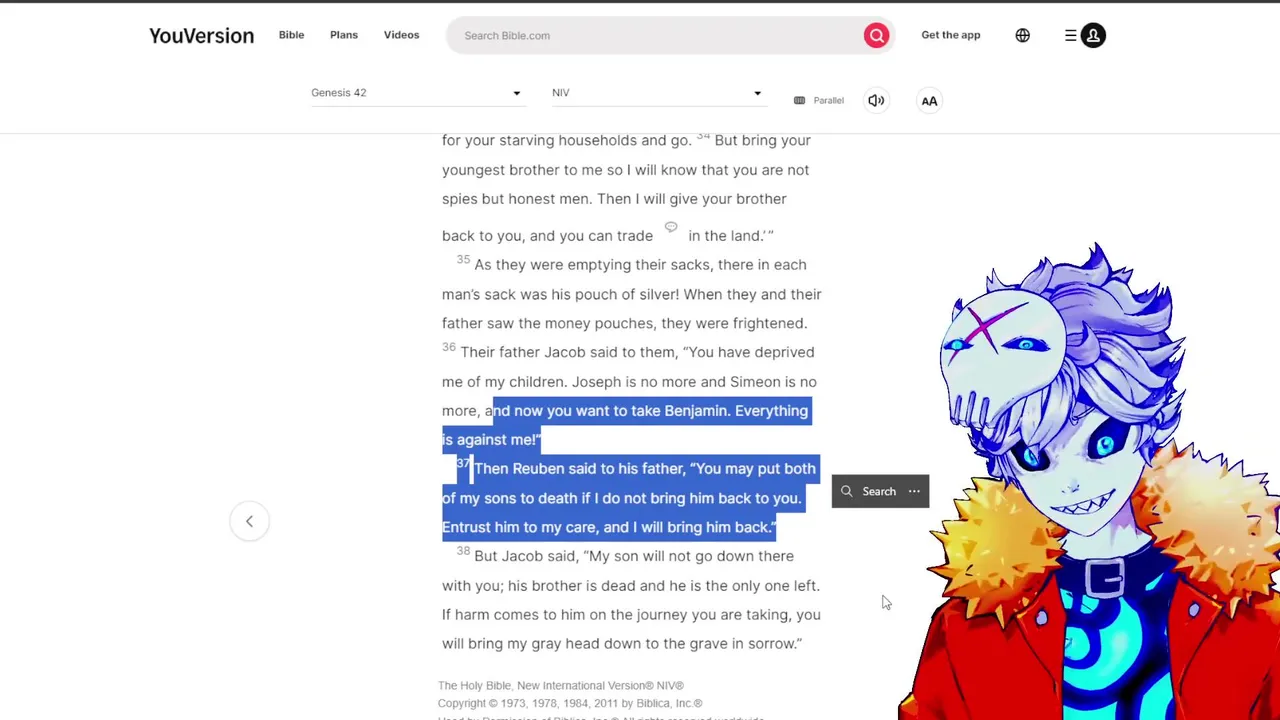This screenshot has height=720, width=1280.
Task: Open more options ellipsis in selection popup
Action: (x=914, y=491)
